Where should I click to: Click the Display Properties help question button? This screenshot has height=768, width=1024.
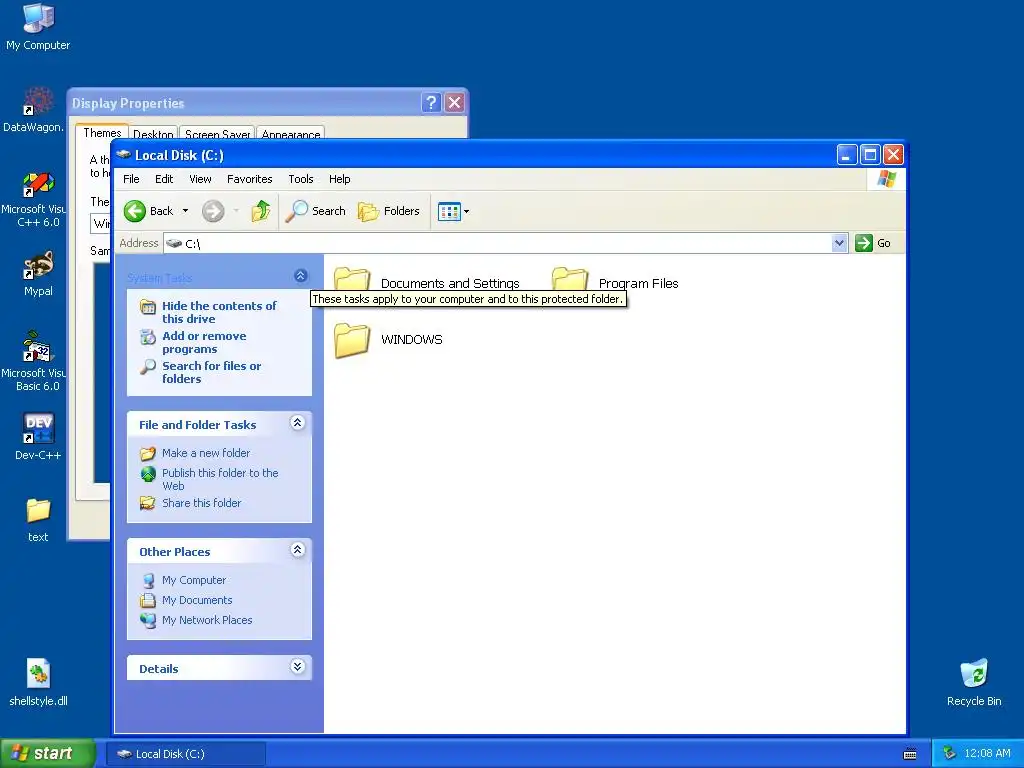point(431,103)
